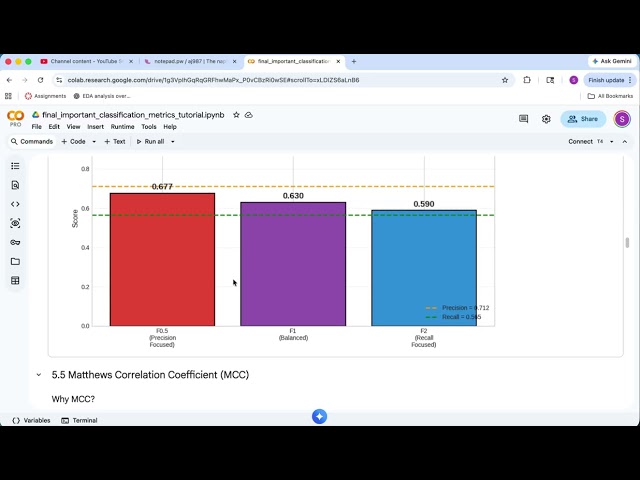The image size is (640, 480).
Task: Add a Code cell
Action: pos(73,142)
